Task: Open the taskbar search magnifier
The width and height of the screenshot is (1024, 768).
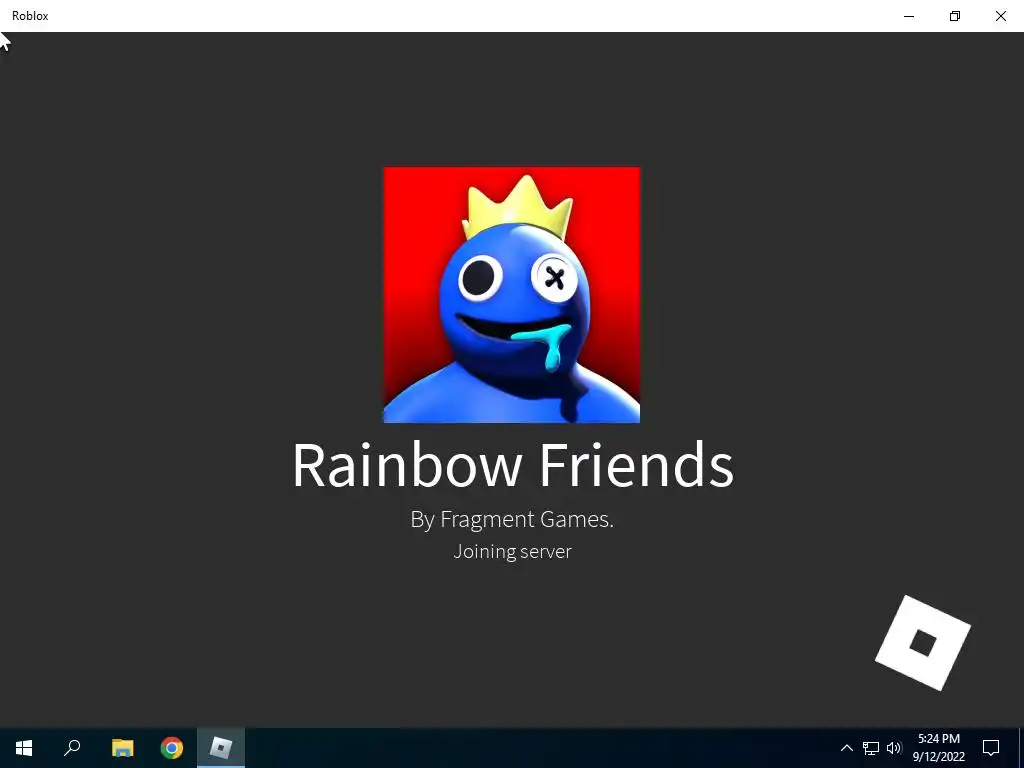Action: (72, 748)
